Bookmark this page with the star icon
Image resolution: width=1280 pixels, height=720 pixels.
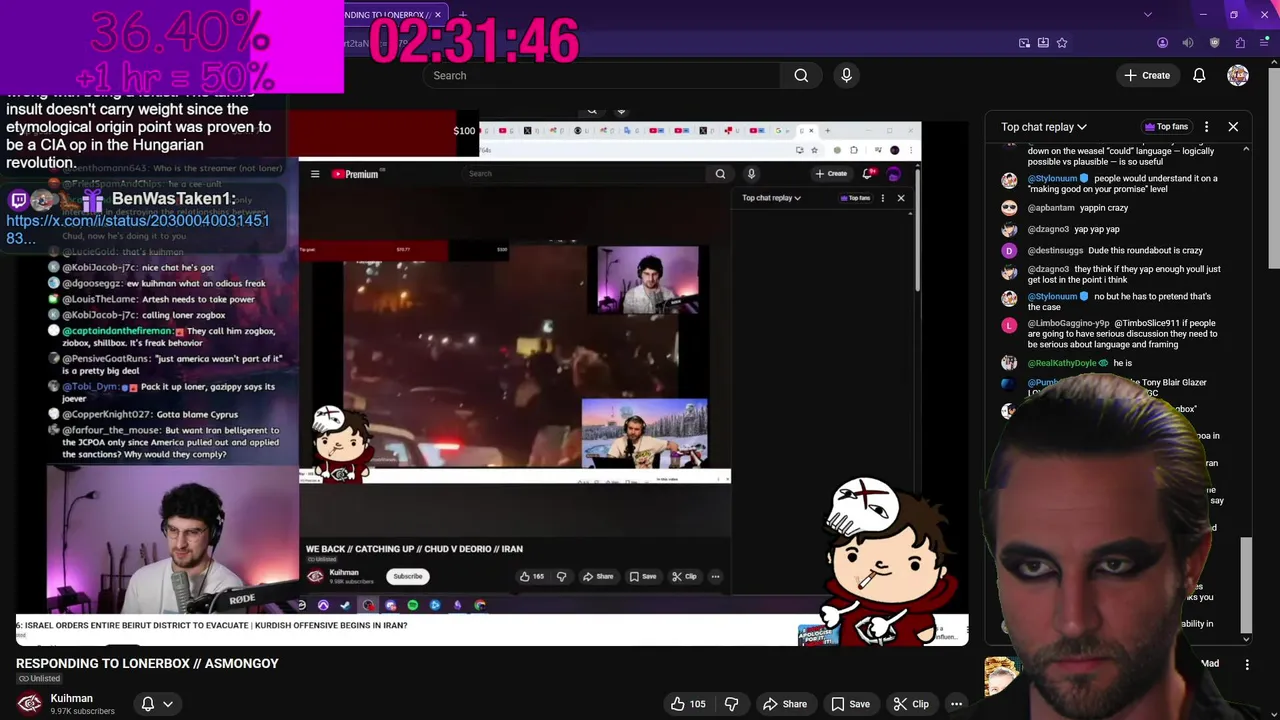[1062, 43]
